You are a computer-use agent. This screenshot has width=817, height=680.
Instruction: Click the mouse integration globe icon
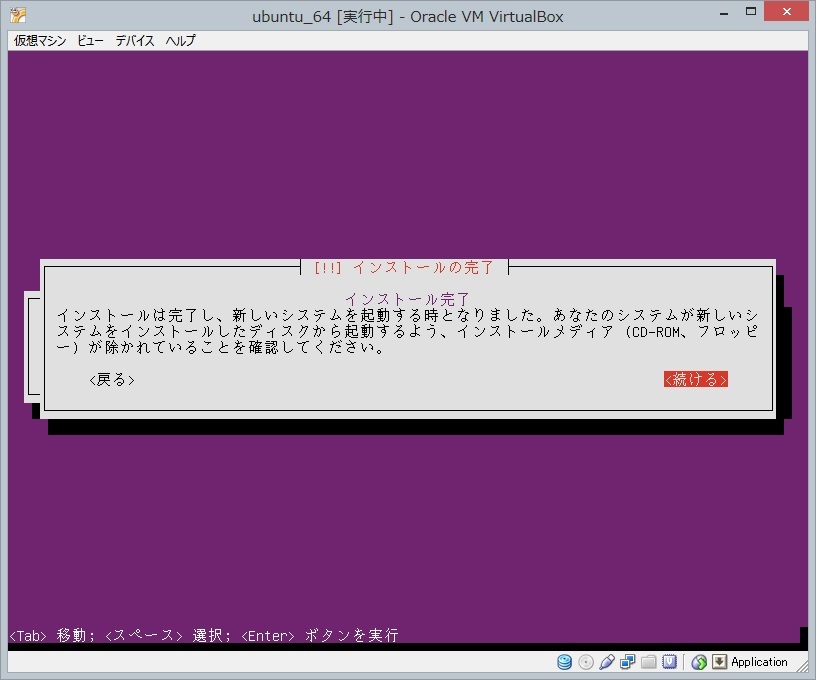699,662
